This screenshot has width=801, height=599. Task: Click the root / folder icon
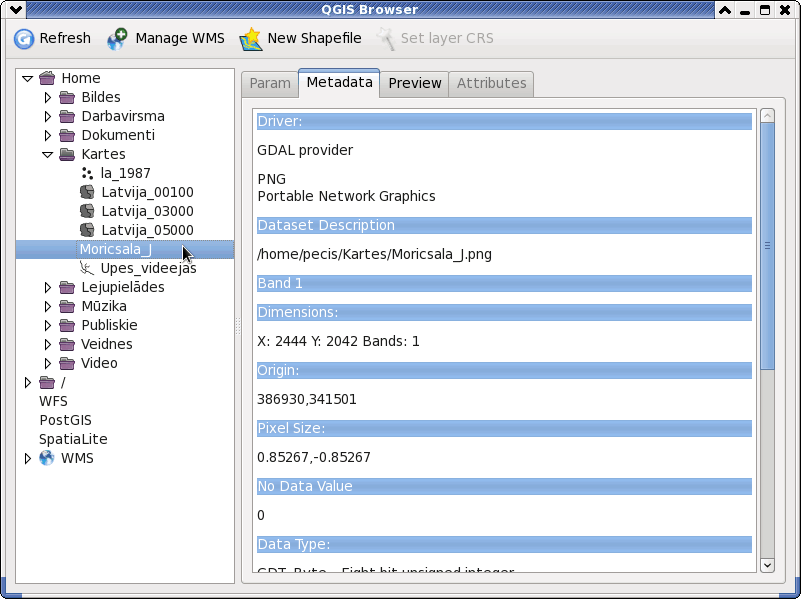[x=47, y=382]
